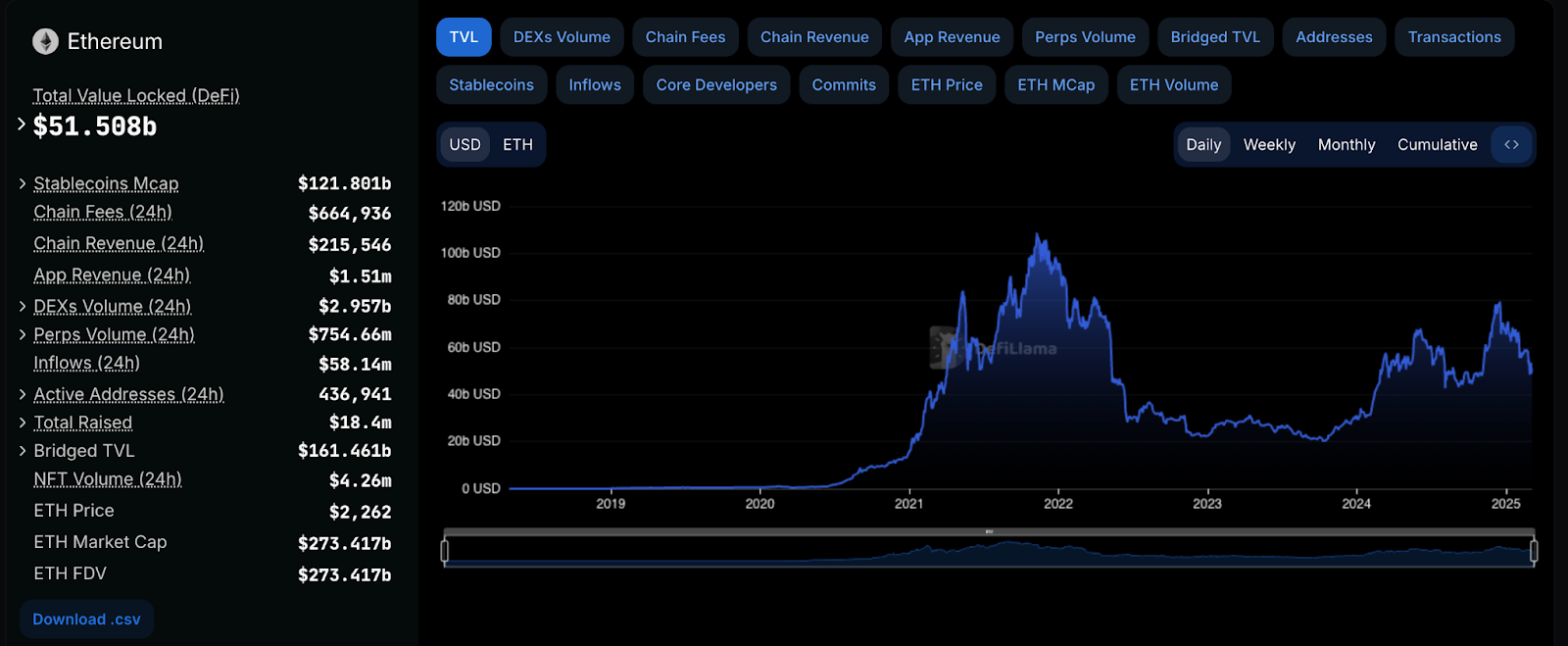The width and height of the screenshot is (1568, 646).
Task: Expand the Total Raised row
Action: pos(23,422)
